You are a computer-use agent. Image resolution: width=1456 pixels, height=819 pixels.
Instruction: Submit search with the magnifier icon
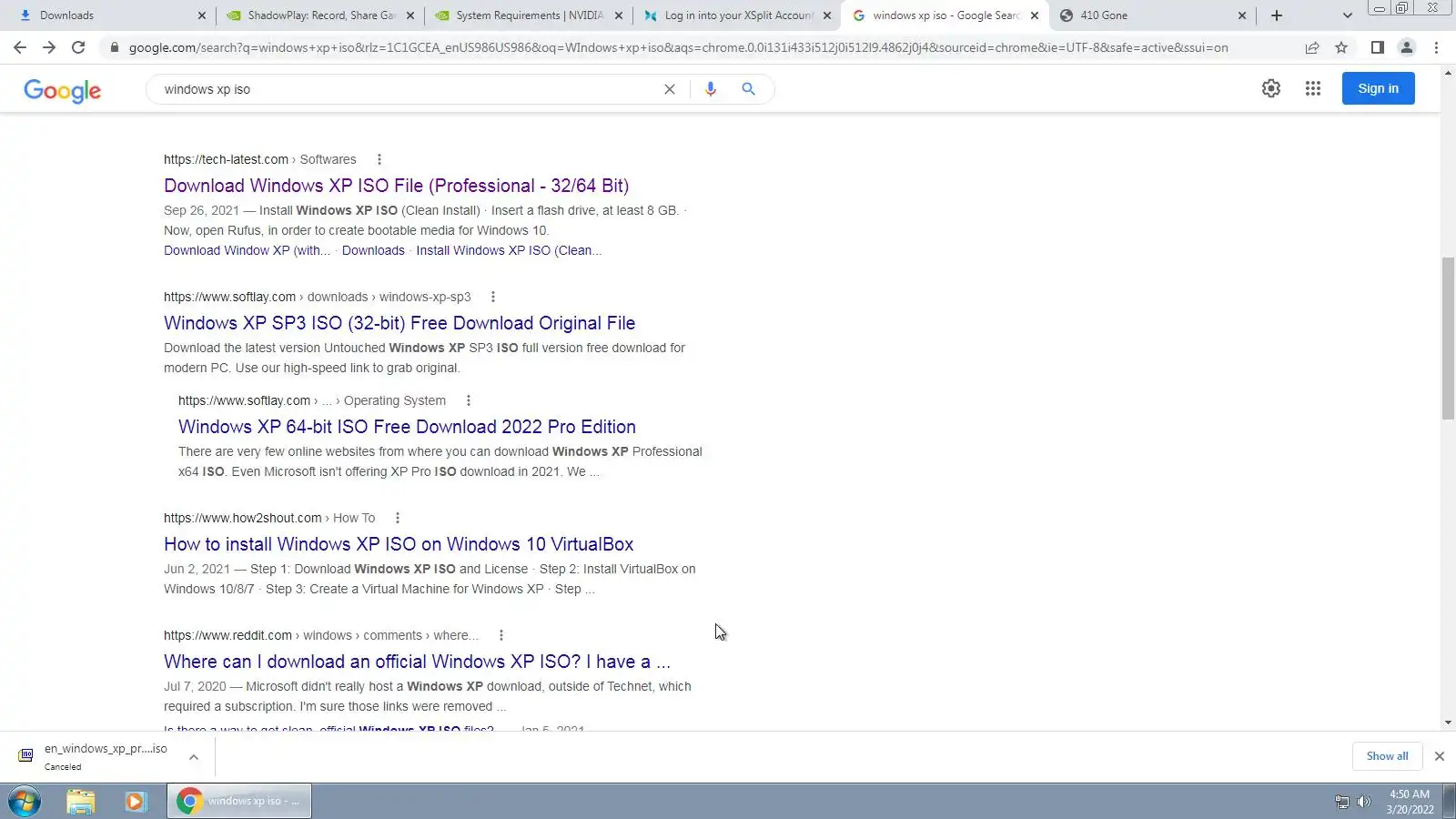748,89
